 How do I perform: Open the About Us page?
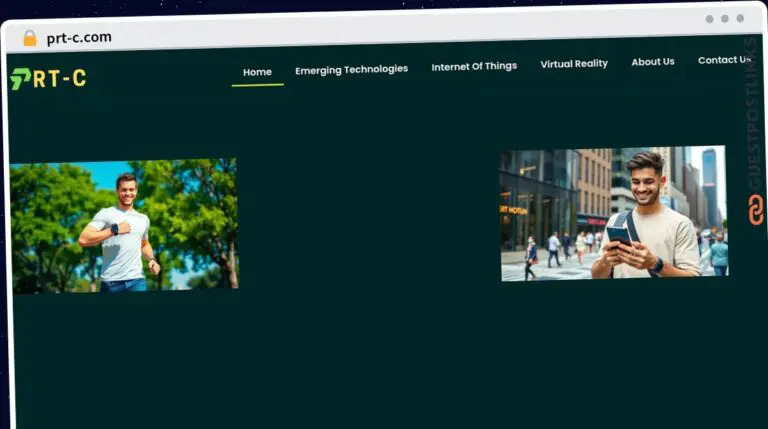[653, 62]
